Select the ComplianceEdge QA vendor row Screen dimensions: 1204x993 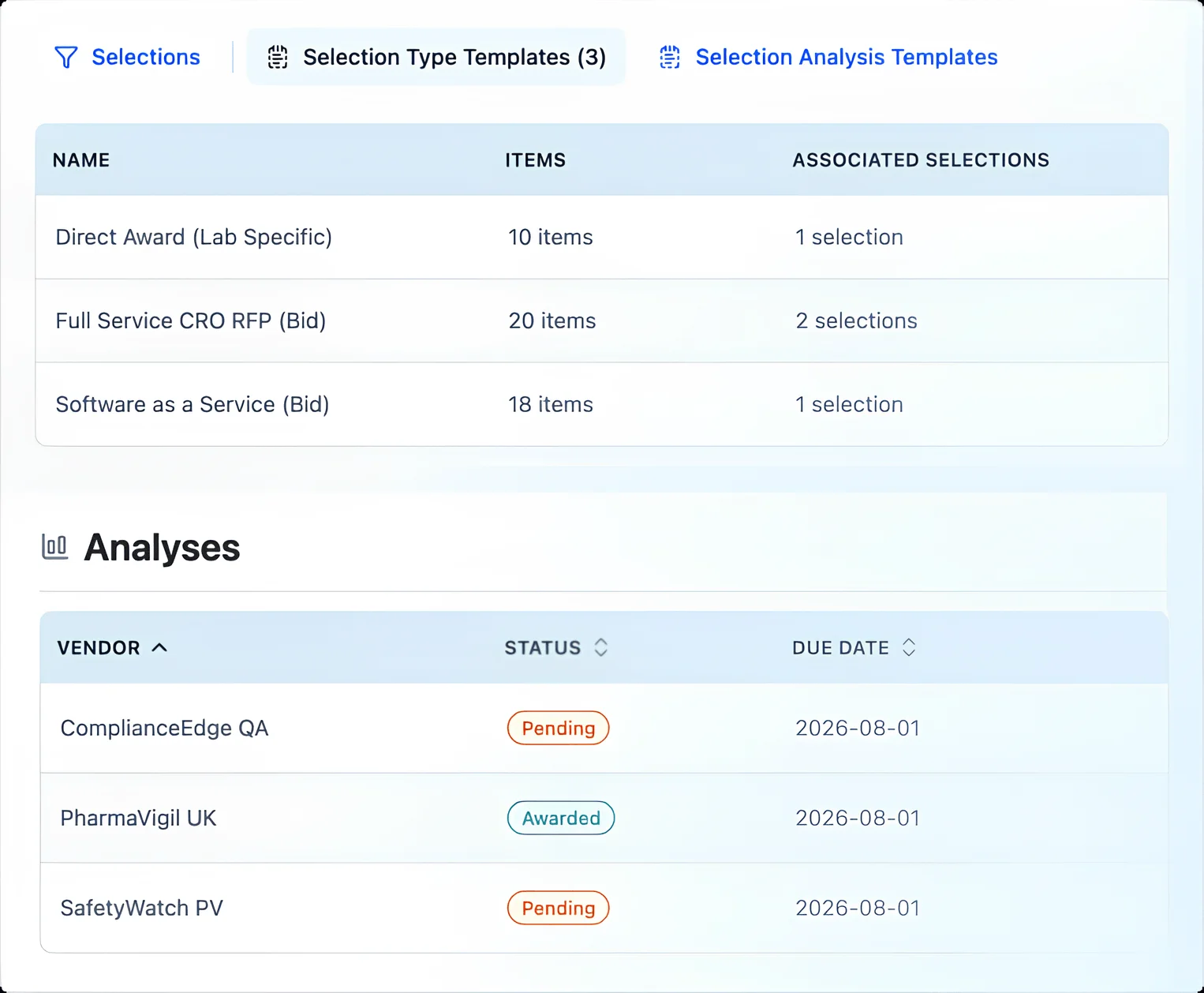click(164, 728)
